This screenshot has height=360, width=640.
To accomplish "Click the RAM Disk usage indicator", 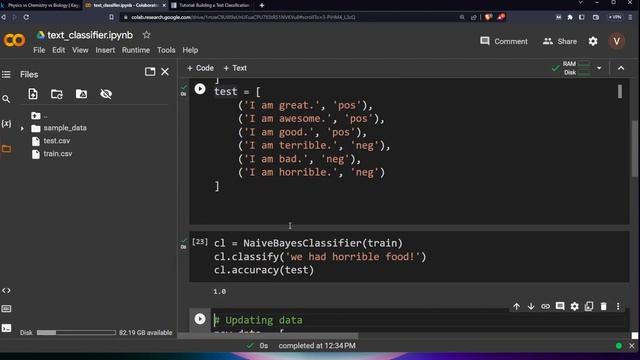I will (x=576, y=68).
